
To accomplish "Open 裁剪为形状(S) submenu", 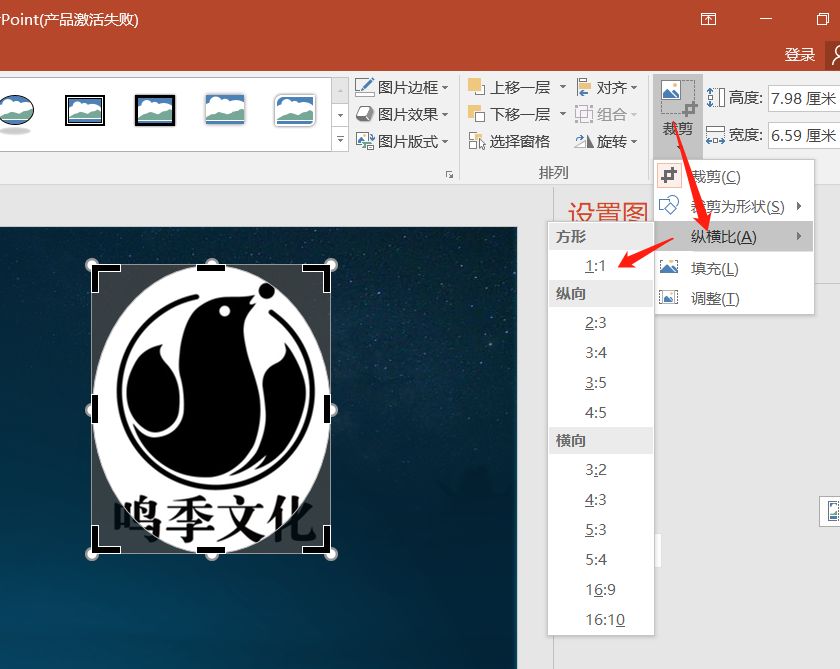I will tap(734, 206).
